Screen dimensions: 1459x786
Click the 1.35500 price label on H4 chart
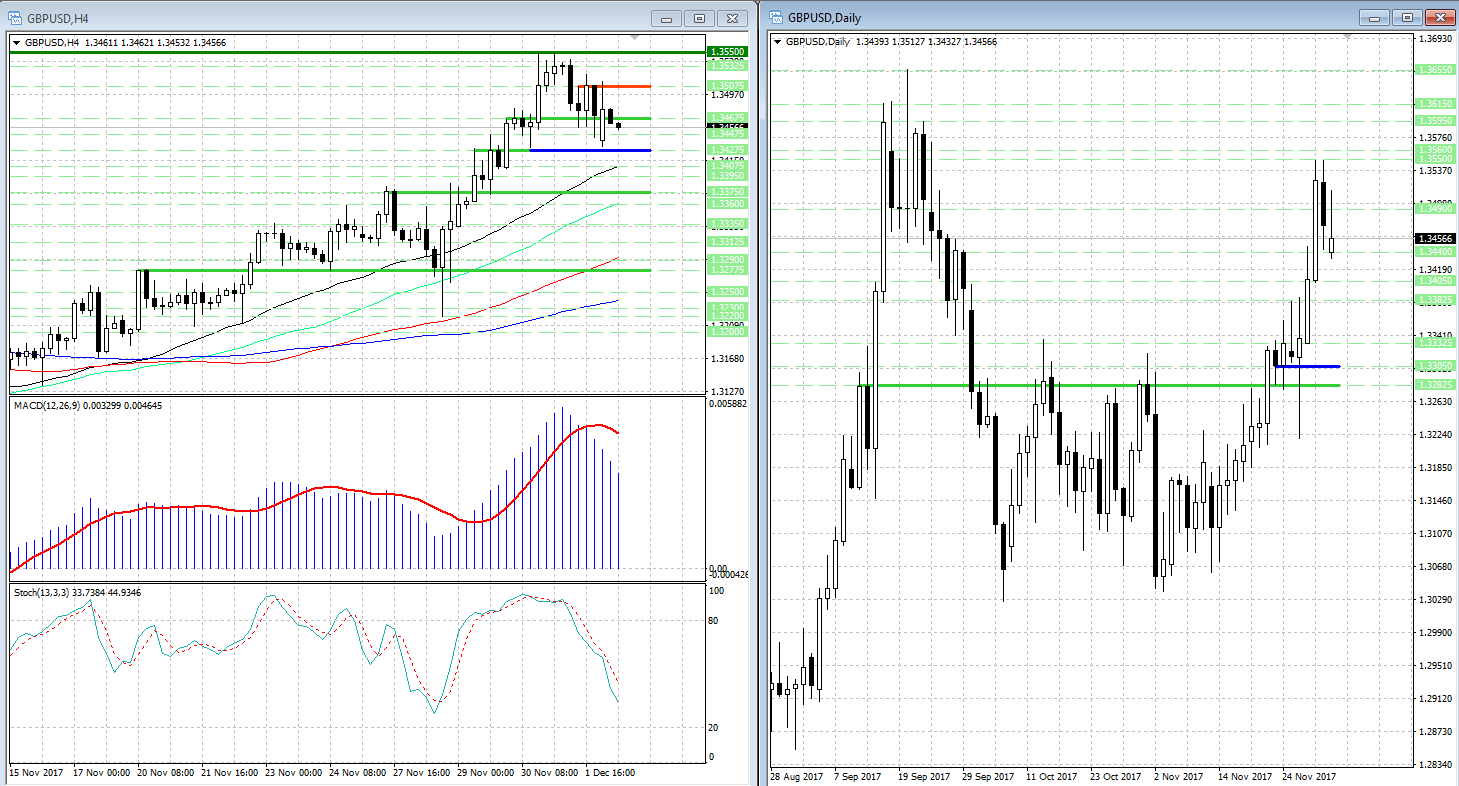click(x=725, y=50)
